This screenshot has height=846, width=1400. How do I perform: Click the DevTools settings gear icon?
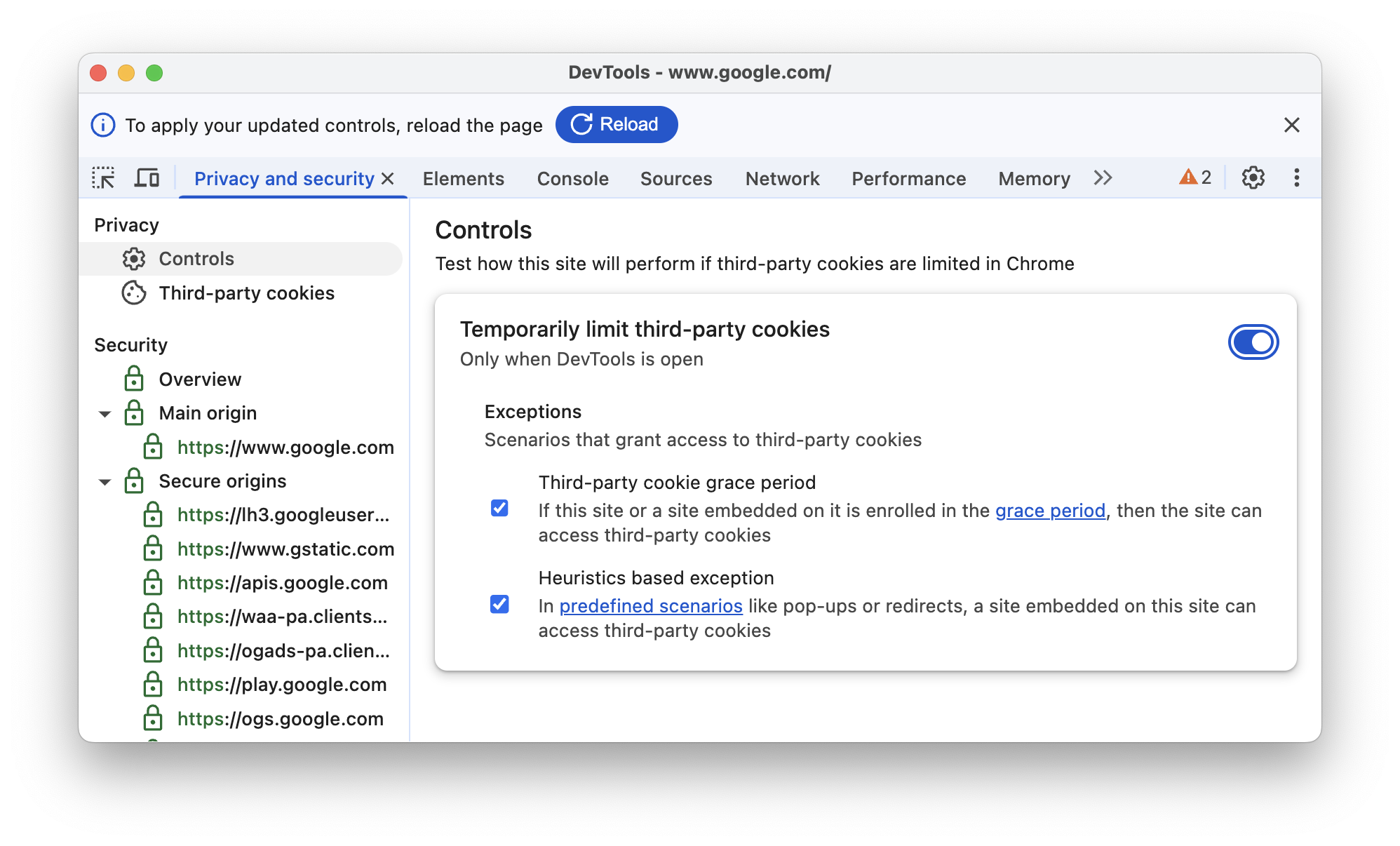(x=1251, y=177)
